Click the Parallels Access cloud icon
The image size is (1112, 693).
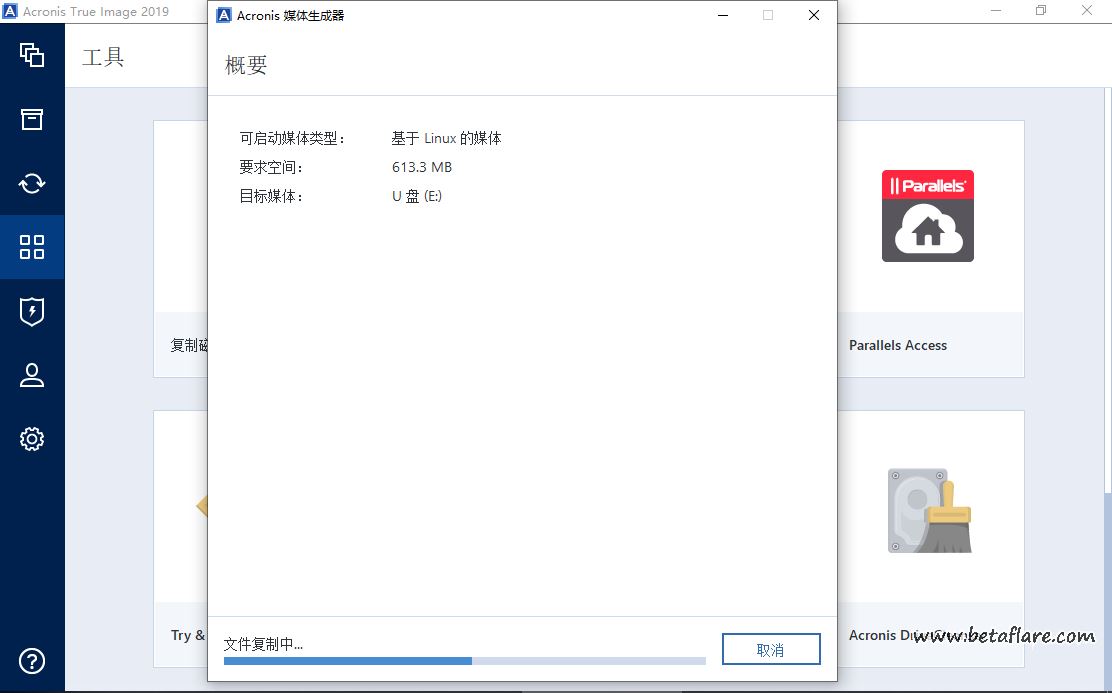coord(927,216)
